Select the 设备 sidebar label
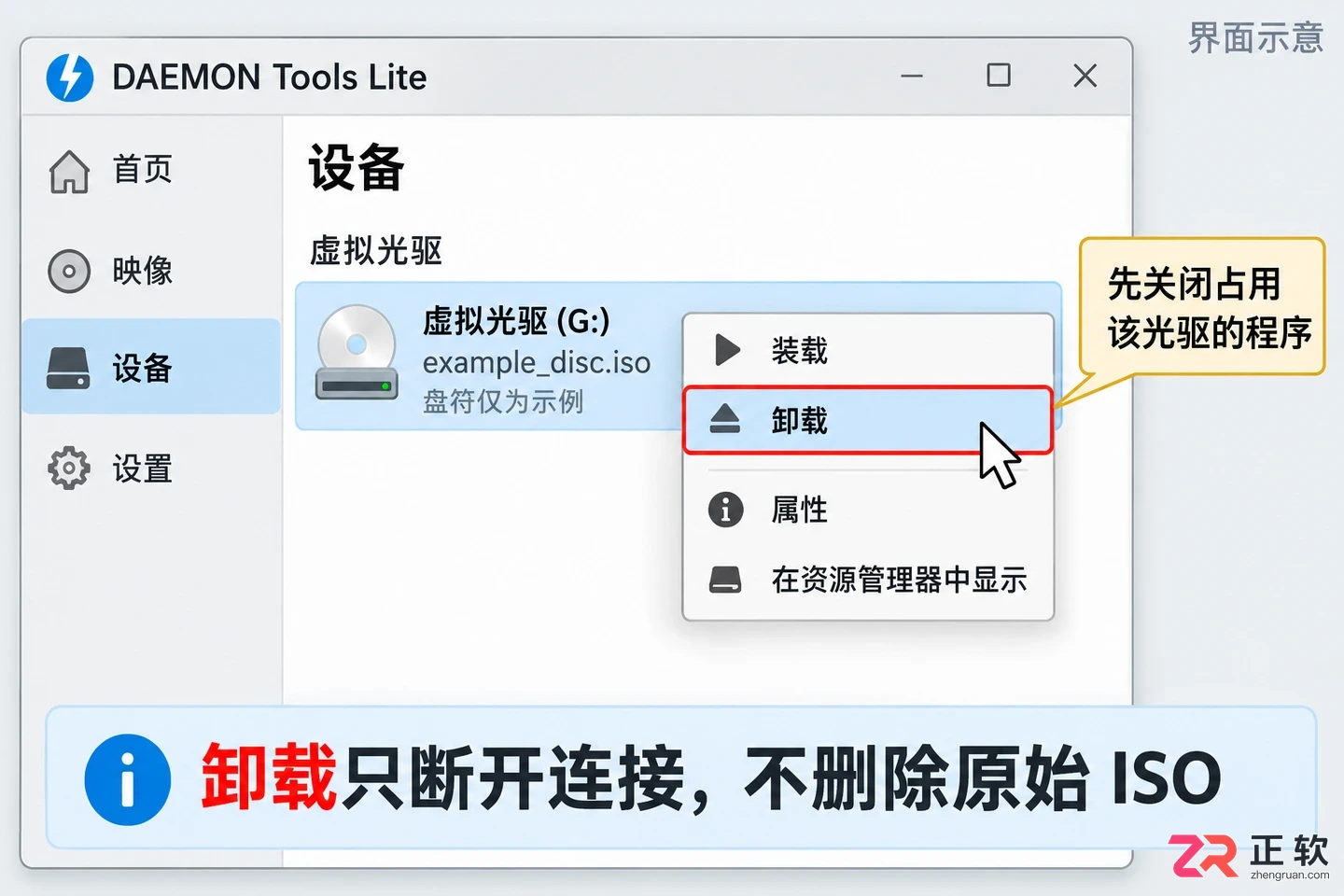 (x=143, y=368)
